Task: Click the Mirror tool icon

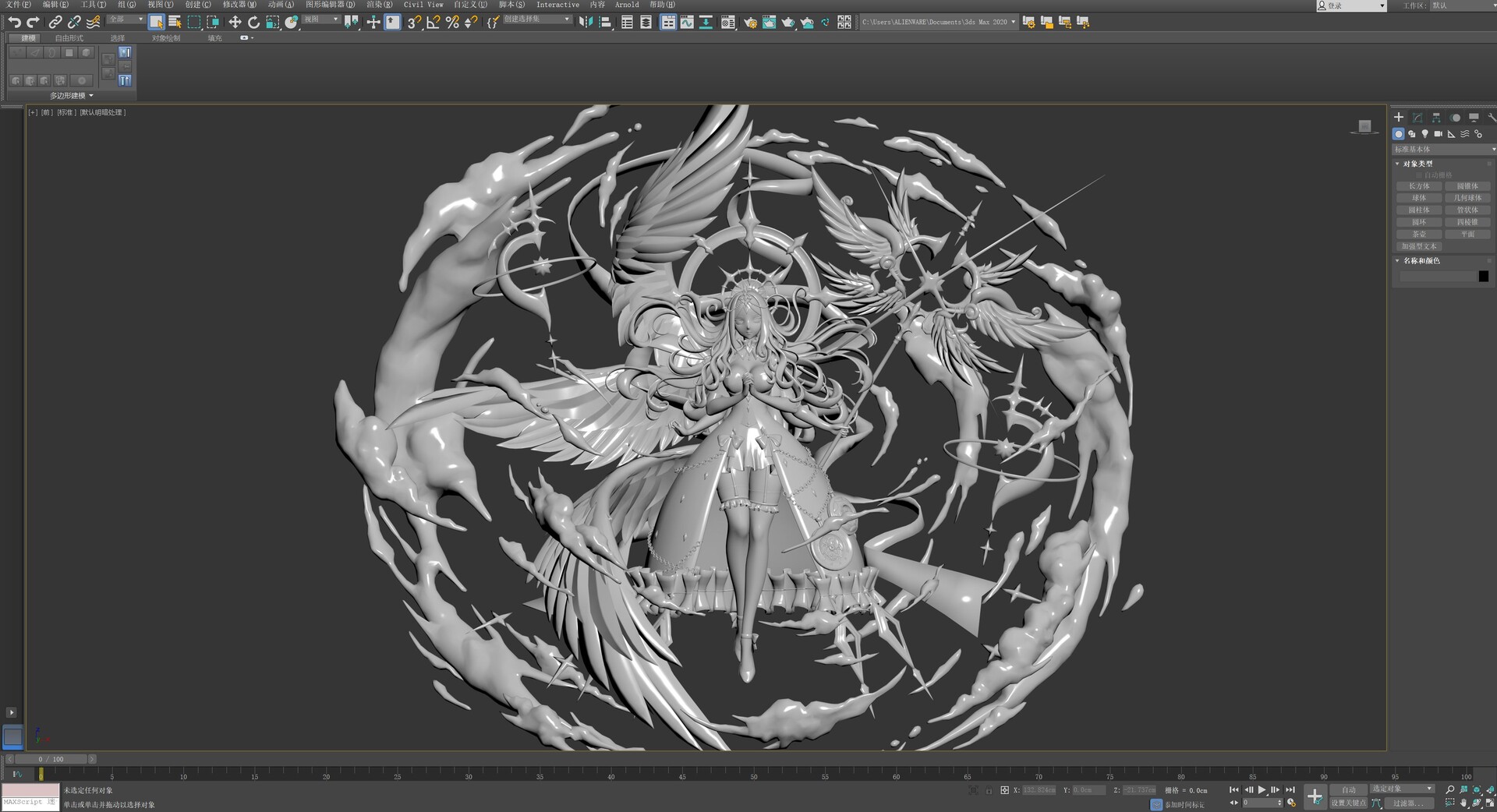Action: [x=586, y=23]
